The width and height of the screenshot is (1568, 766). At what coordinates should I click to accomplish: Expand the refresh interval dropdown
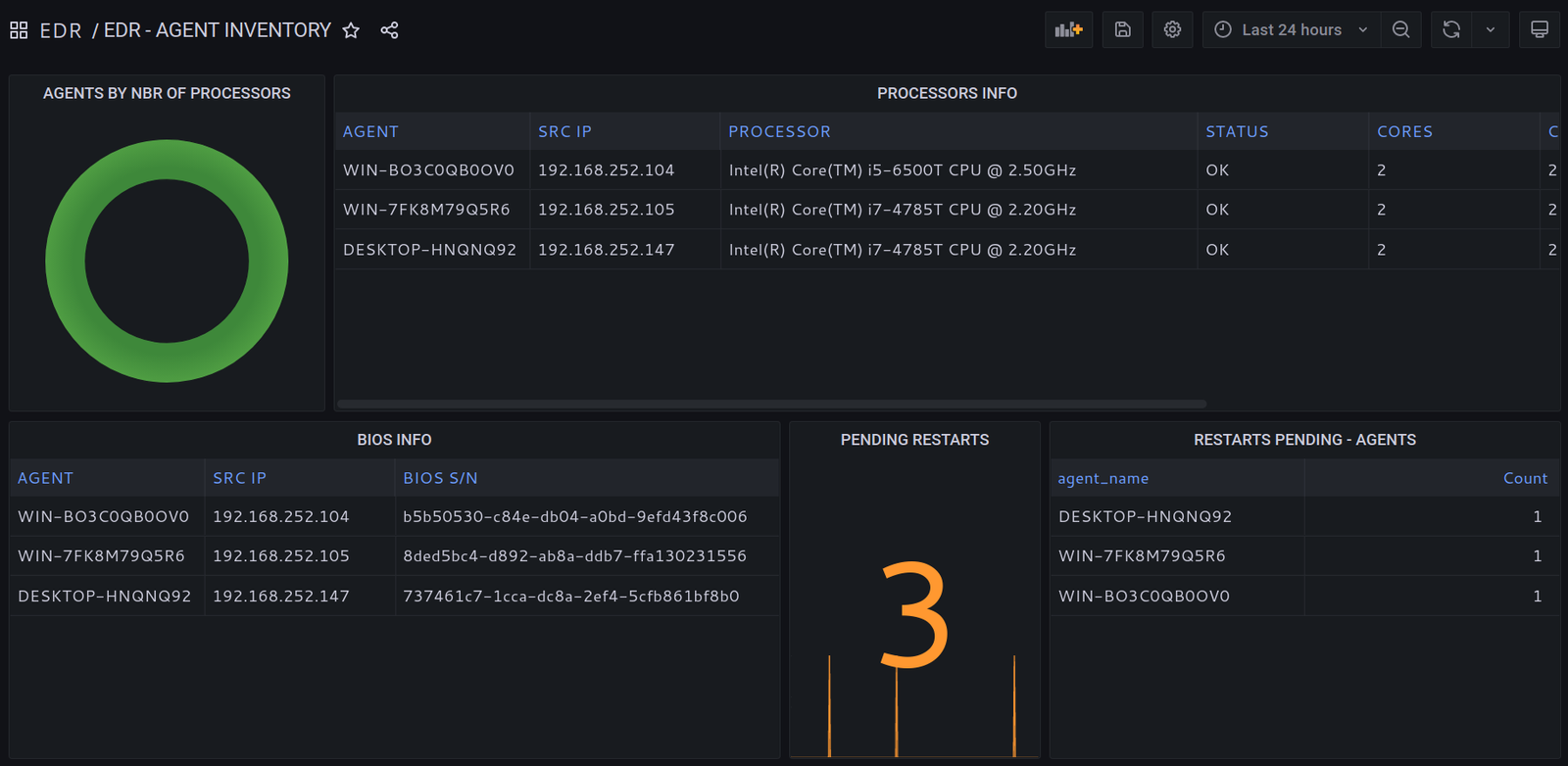pyautogui.click(x=1491, y=30)
